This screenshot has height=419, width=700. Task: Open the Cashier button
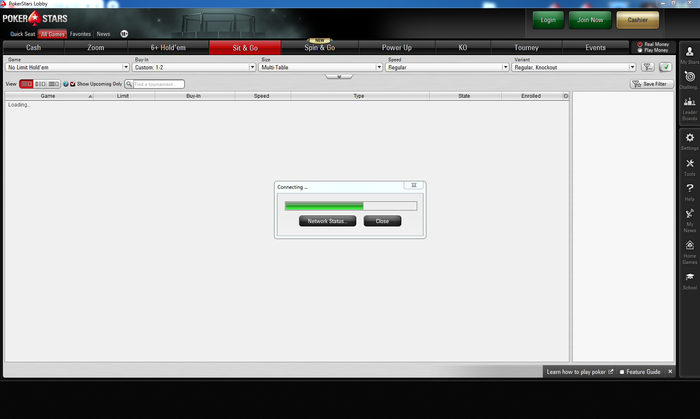pyautogui.click(x=638, y=20)
